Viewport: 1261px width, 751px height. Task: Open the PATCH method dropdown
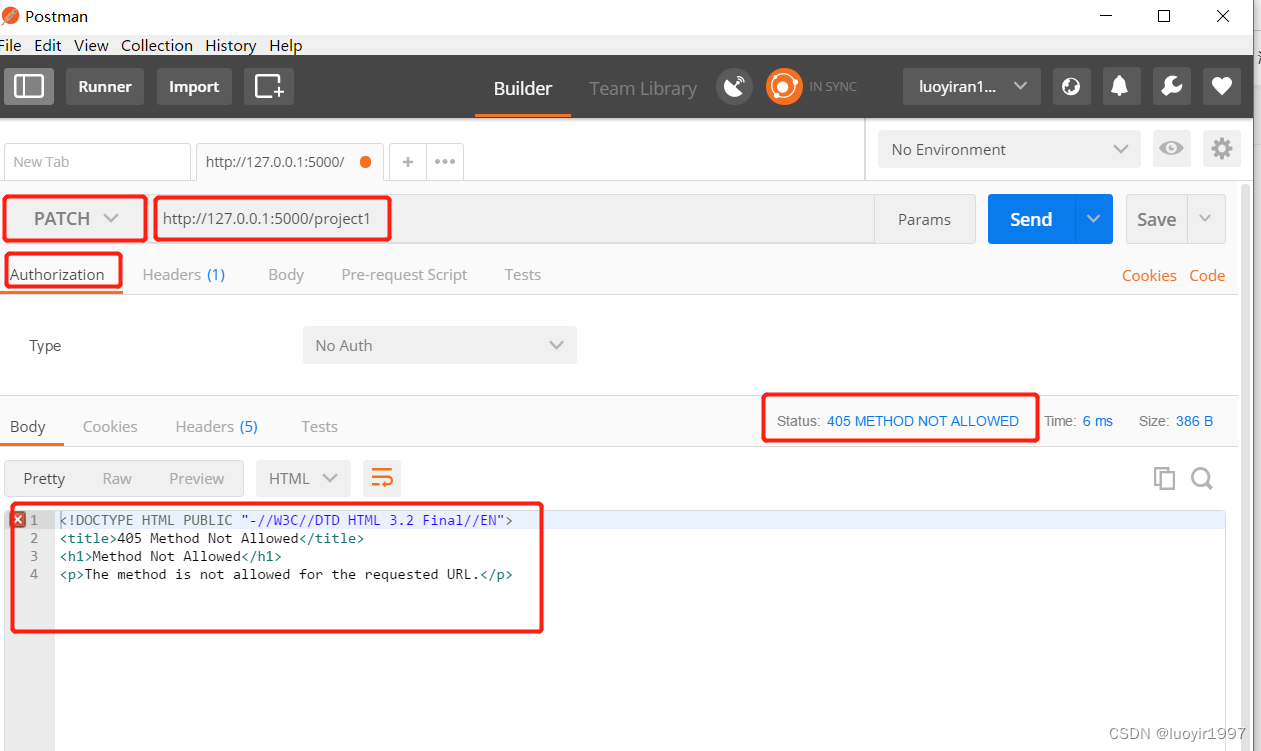point(76,219)
